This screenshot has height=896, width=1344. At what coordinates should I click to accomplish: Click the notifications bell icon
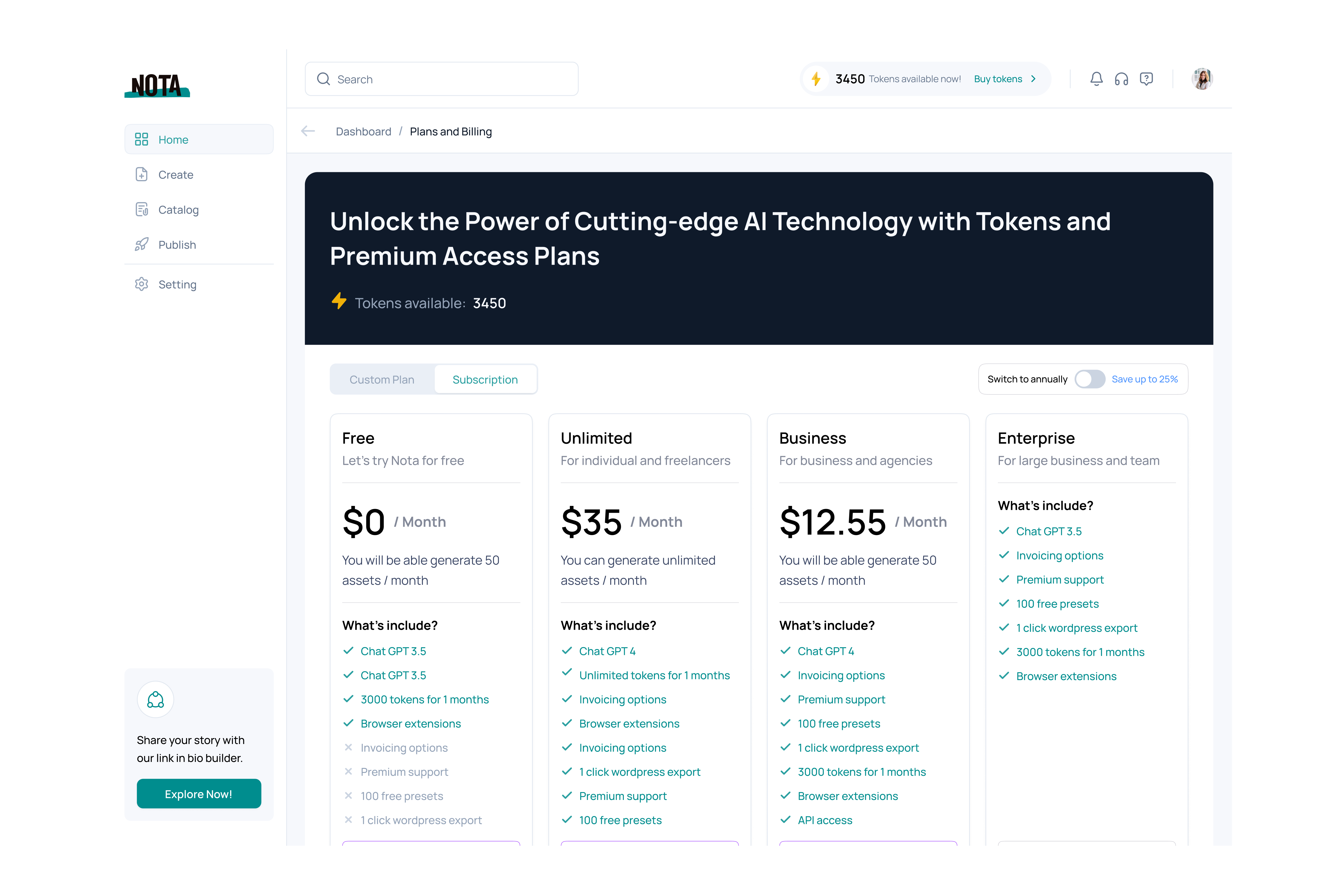coord(1096,79)
